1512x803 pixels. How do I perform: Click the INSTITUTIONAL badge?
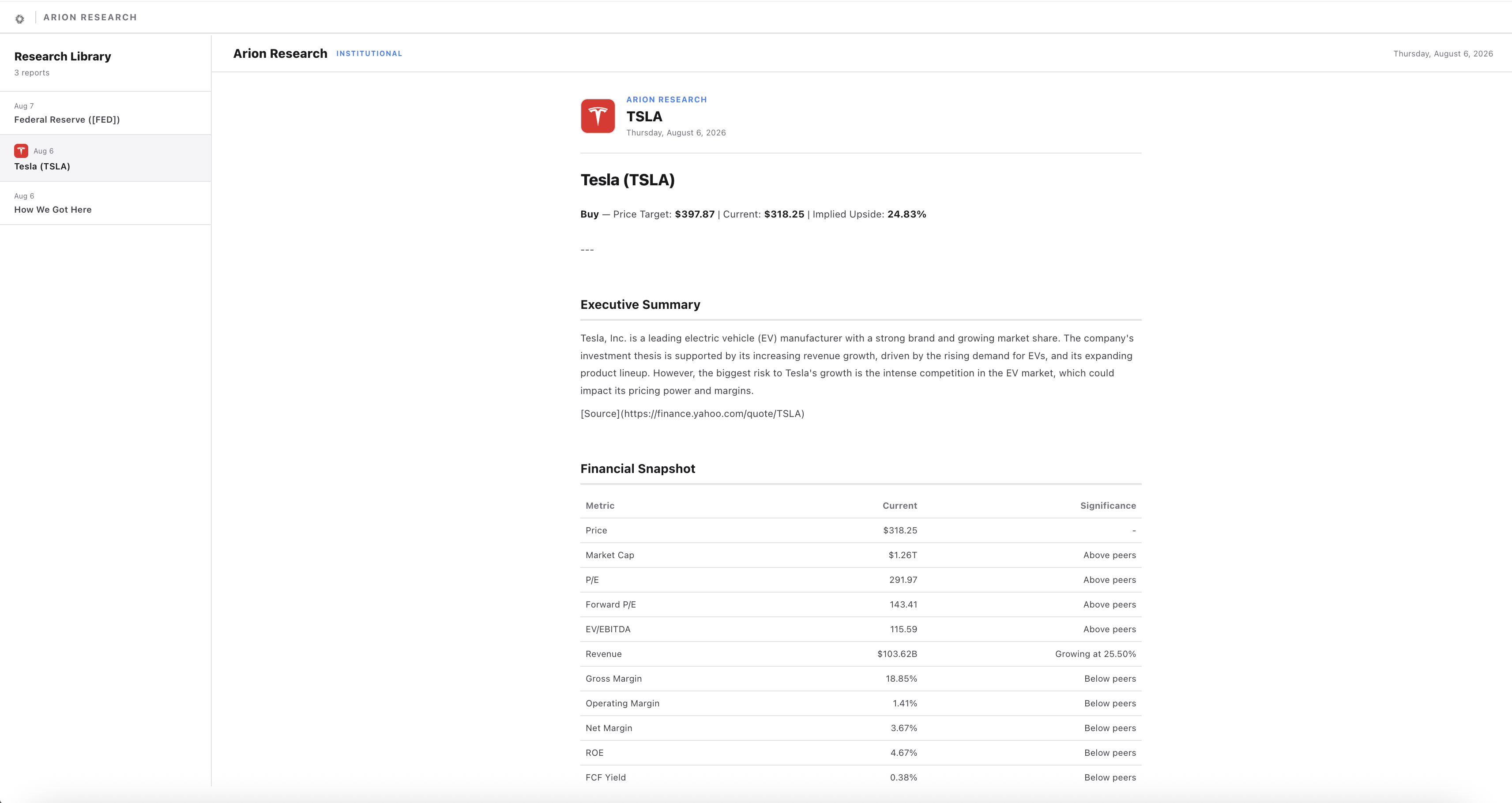pos(369,53)
